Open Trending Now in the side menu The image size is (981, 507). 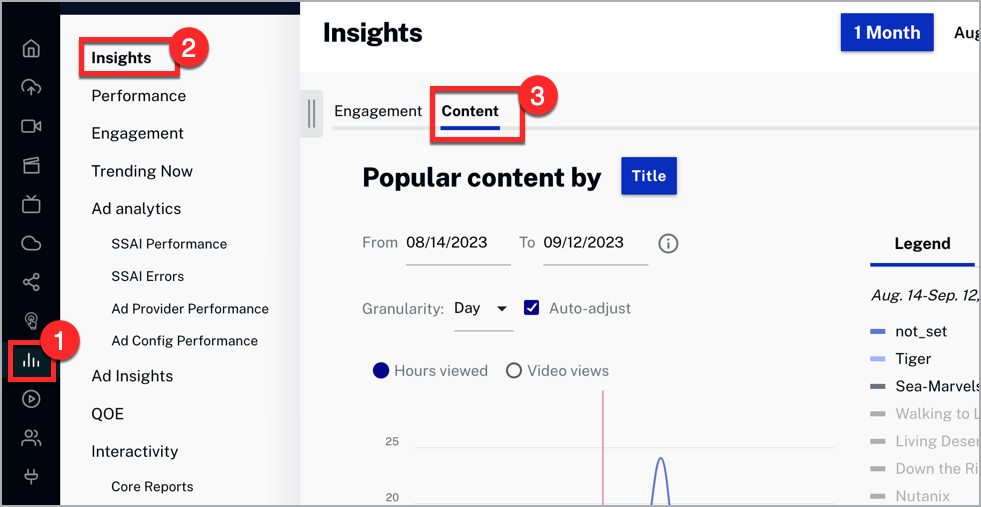(142, 171)
